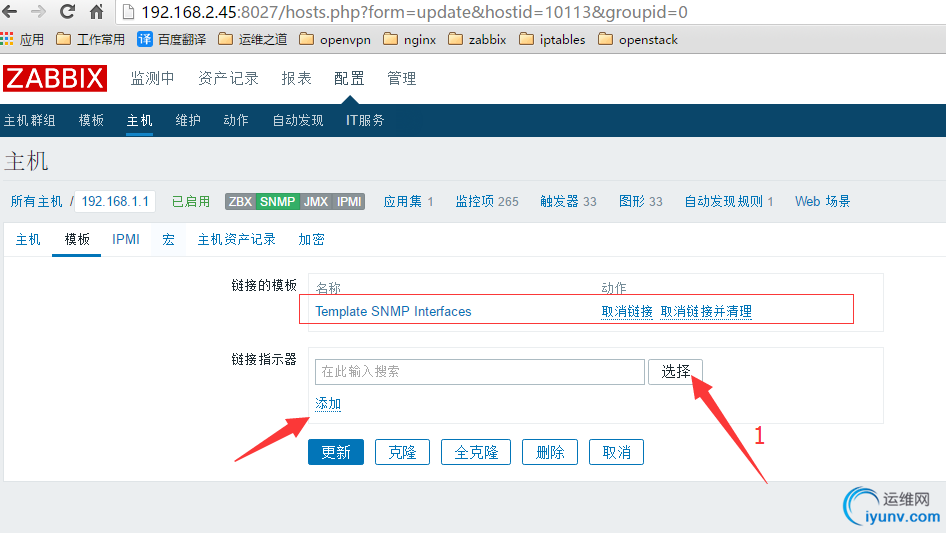Click the 克隆 button

click(x=402, y=452)
